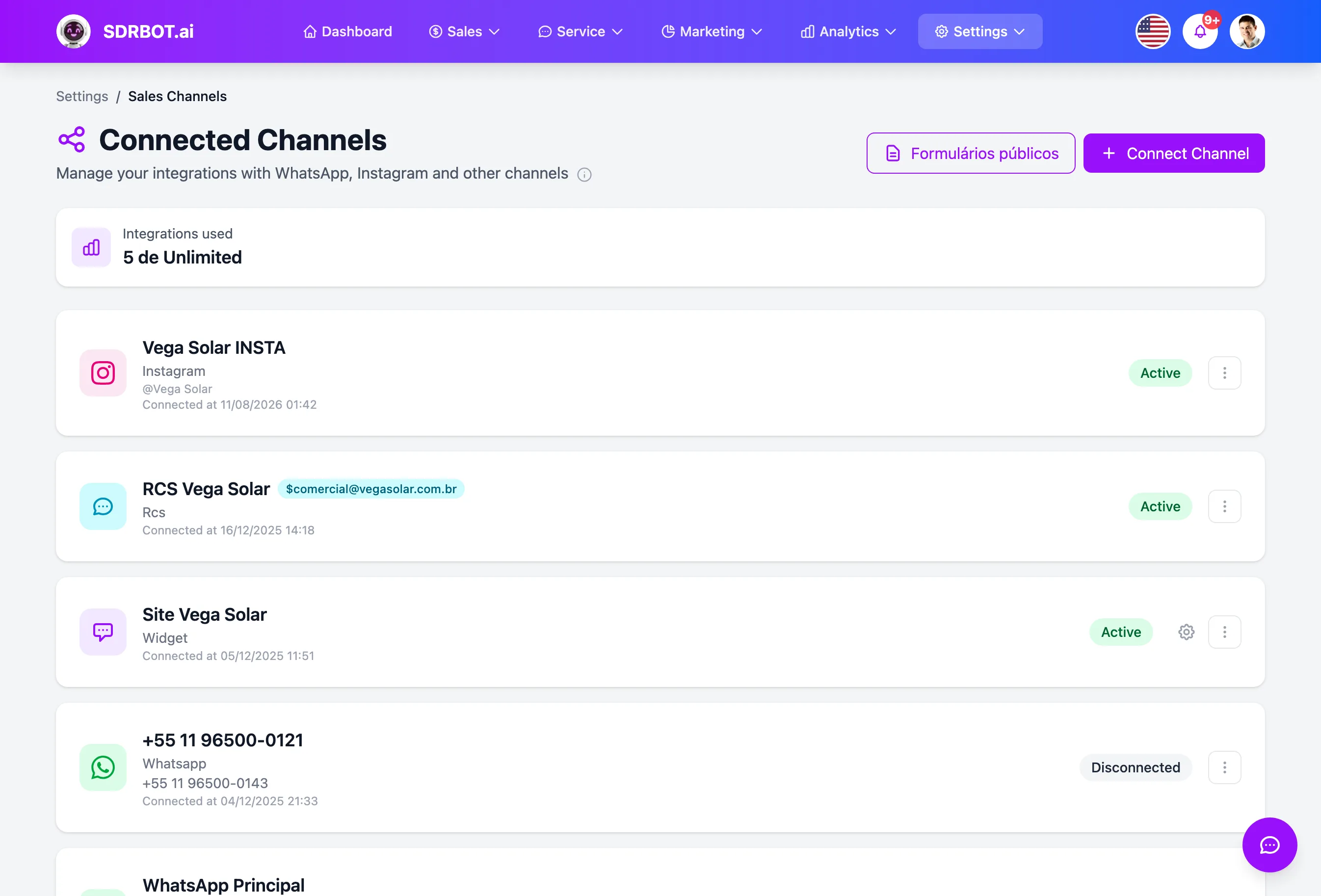This screenshot has width=1321, height=896.
Task: Select the RCS Vega Solar channel title
Action: [x=206, y=489]
